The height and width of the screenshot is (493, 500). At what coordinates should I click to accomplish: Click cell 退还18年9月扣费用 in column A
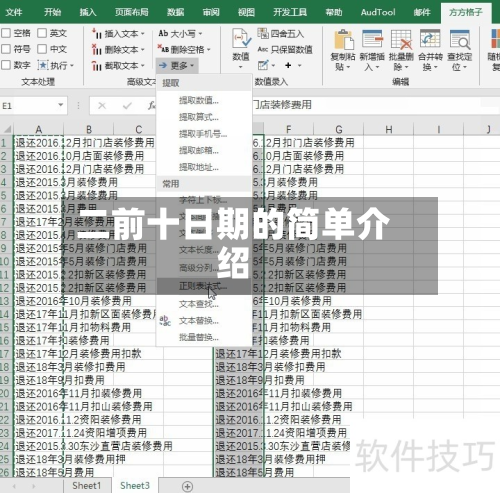[39, 380]
